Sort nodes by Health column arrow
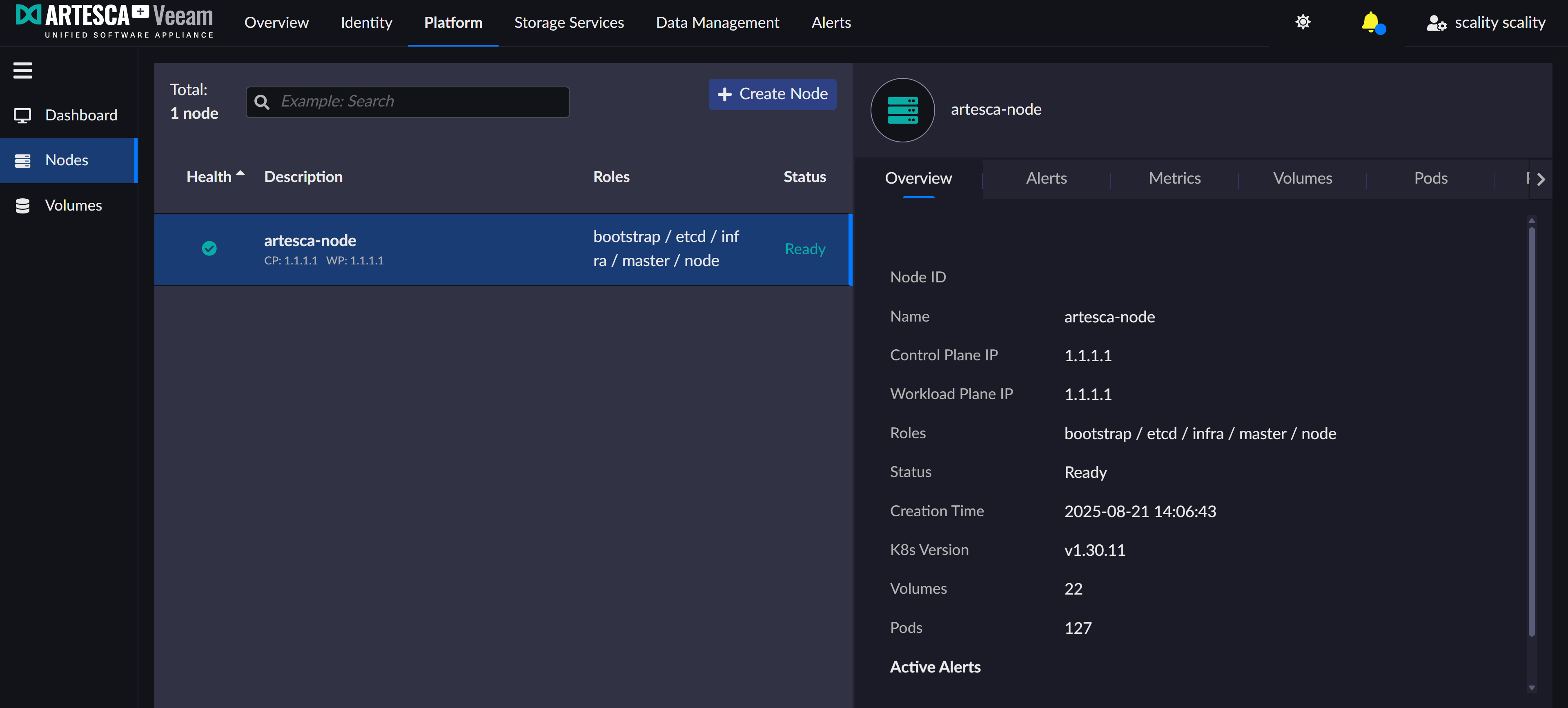This screenshot has height=708, width=1568. coord(240,174)
